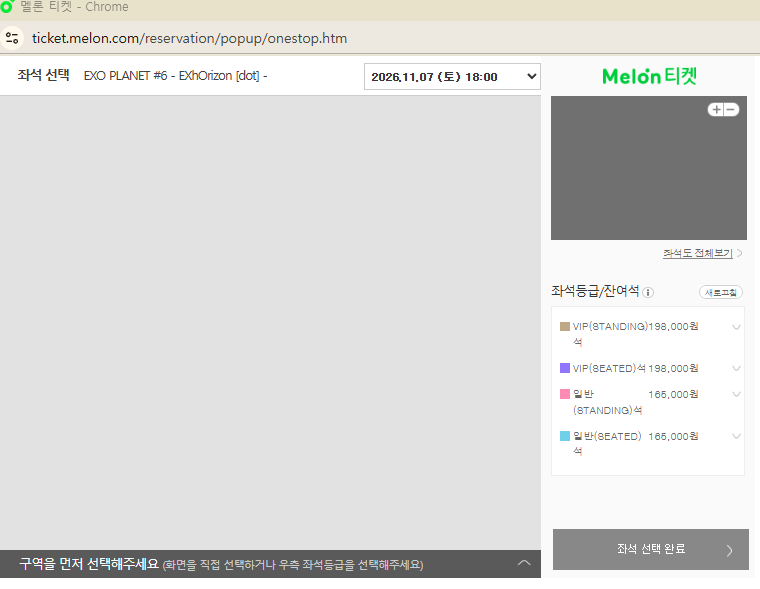Click the purple VIP(SEATED) color swatch
Viewport: 760px width, 589px height.
(565, 368)
